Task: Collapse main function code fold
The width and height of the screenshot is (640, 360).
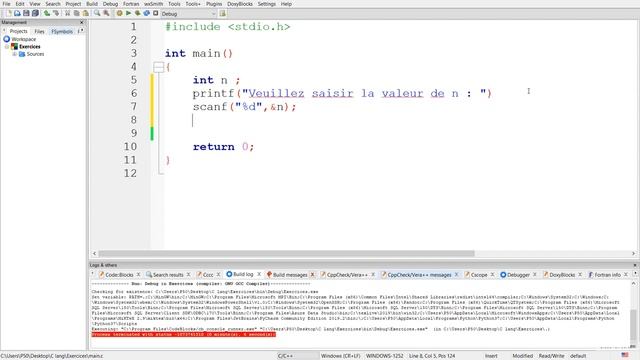Action: 158,67
